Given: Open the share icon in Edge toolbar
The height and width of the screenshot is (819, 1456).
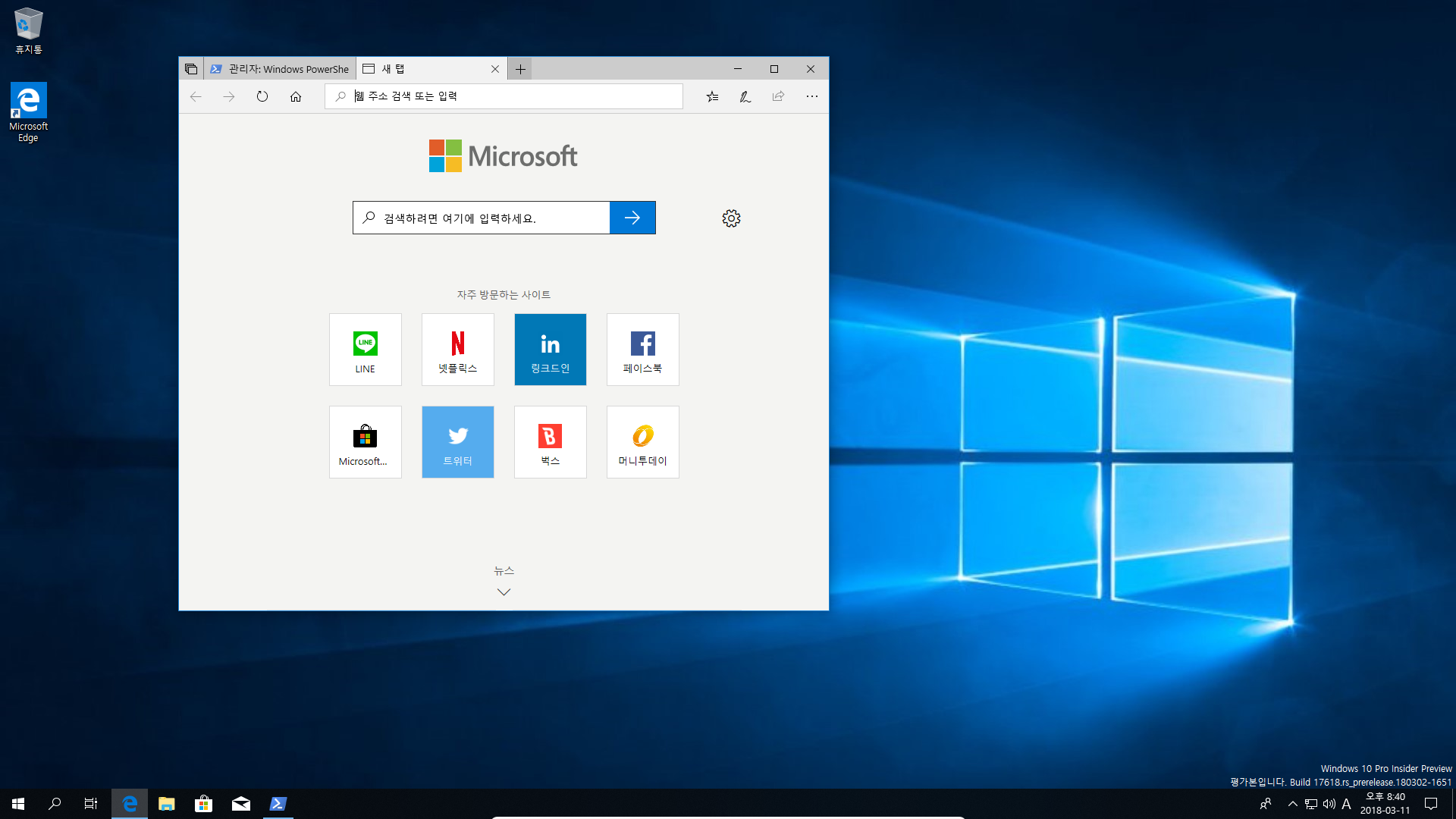Looking at the screenshot, I should coord(778,96).
